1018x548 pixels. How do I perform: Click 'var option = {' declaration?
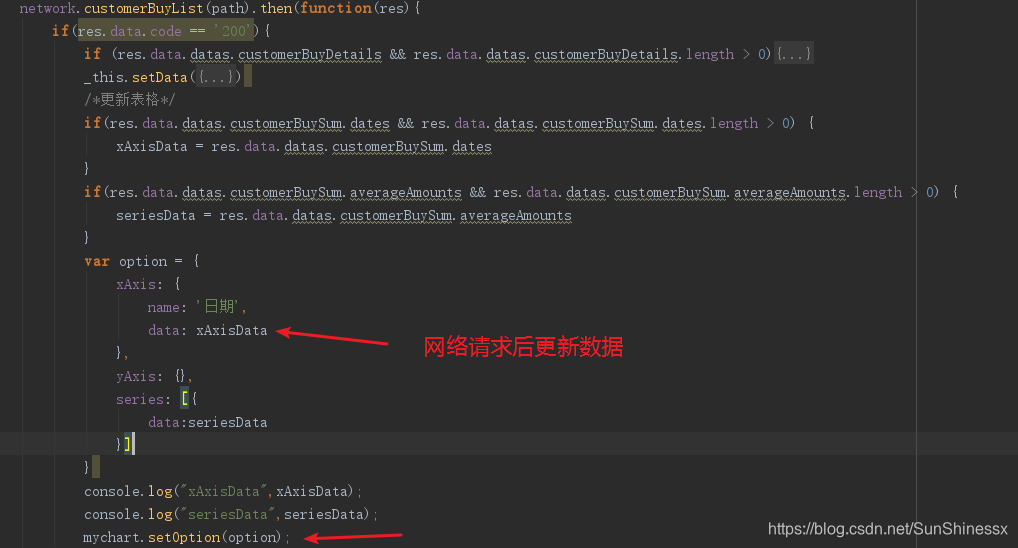142,261
